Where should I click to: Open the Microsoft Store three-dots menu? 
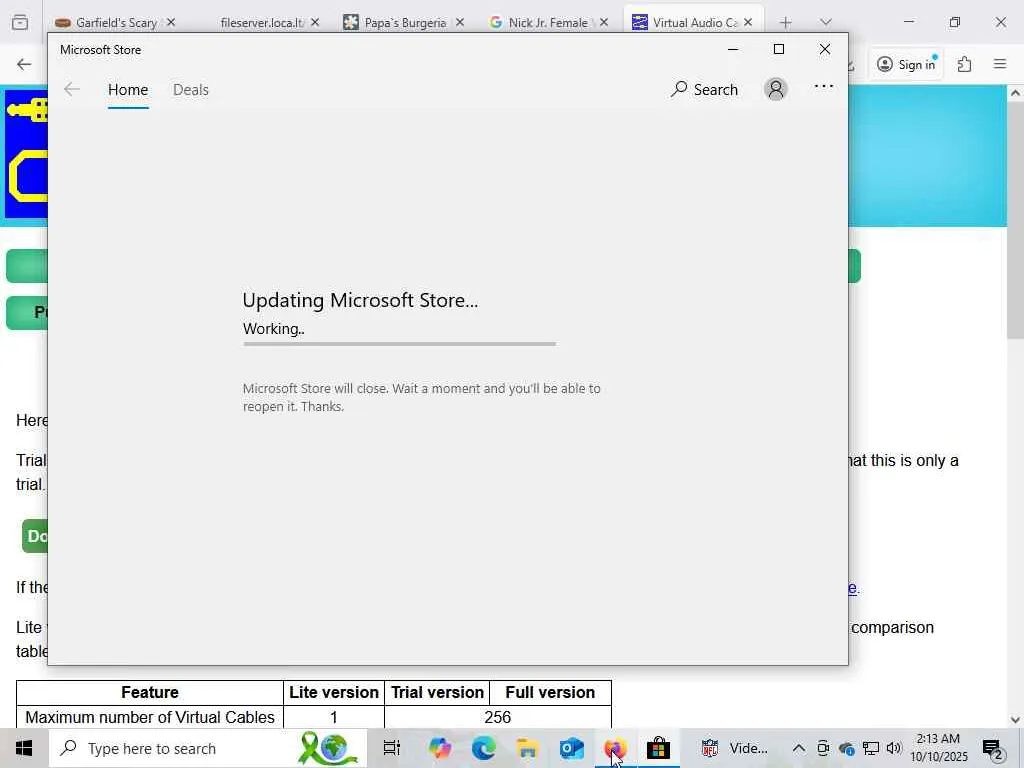(824, 86)
